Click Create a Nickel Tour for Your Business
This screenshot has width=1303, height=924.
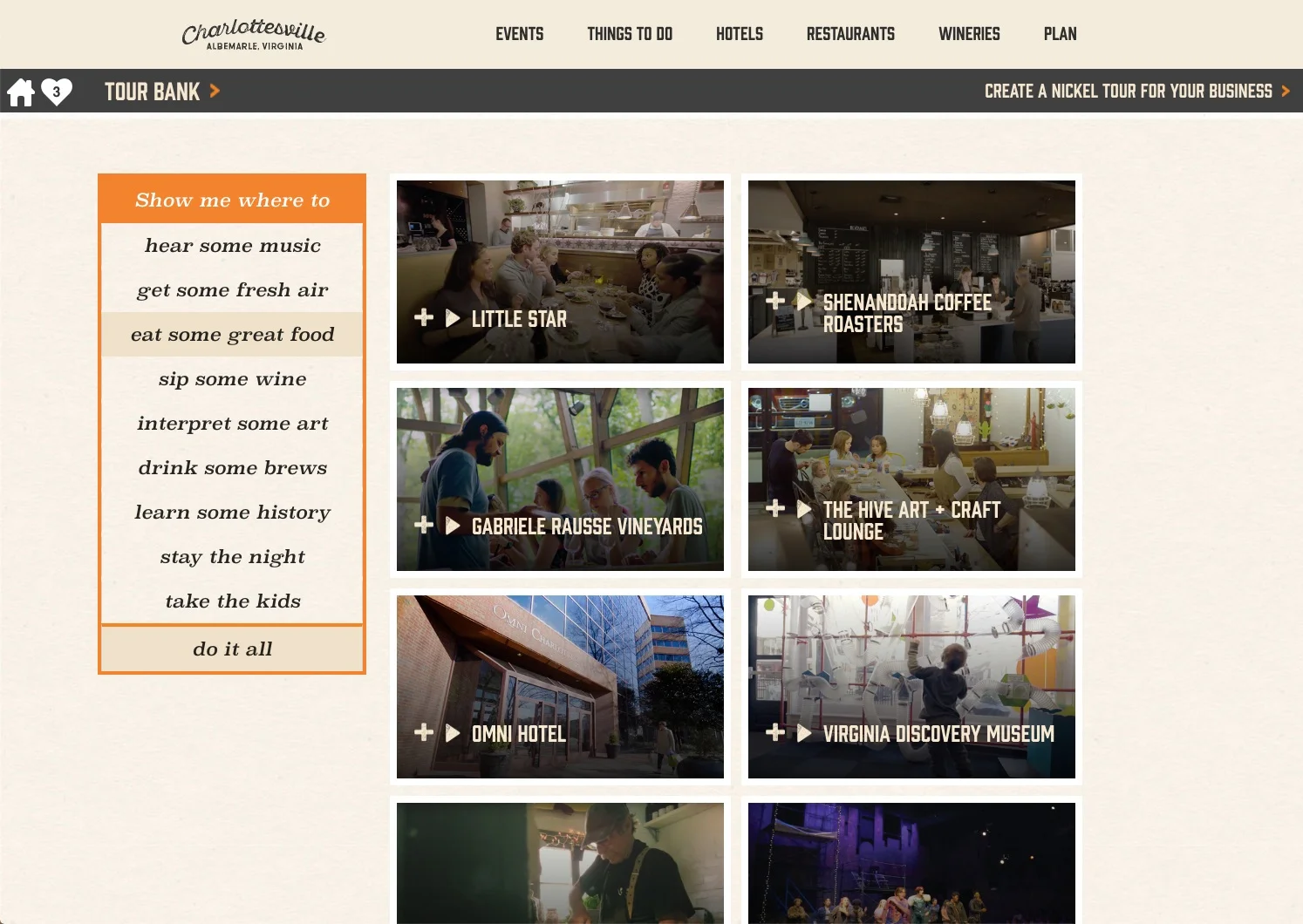[1129, 92]
